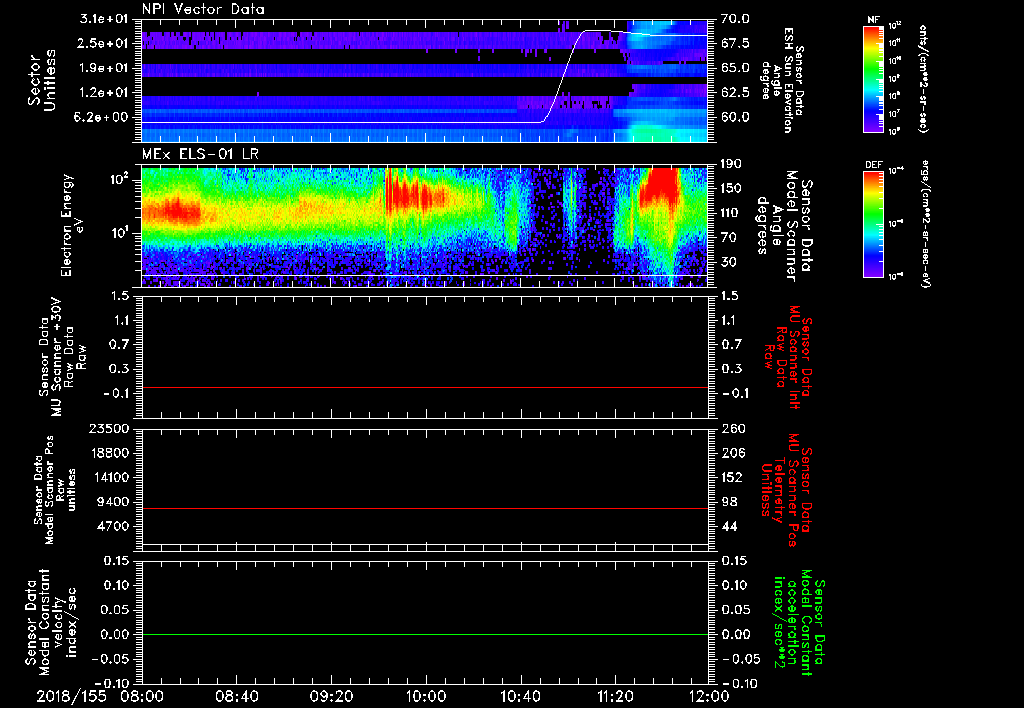Screen dimensions: 1024x708
Task: Click the '190' scanner angle tick
Action: pos(731,164)
